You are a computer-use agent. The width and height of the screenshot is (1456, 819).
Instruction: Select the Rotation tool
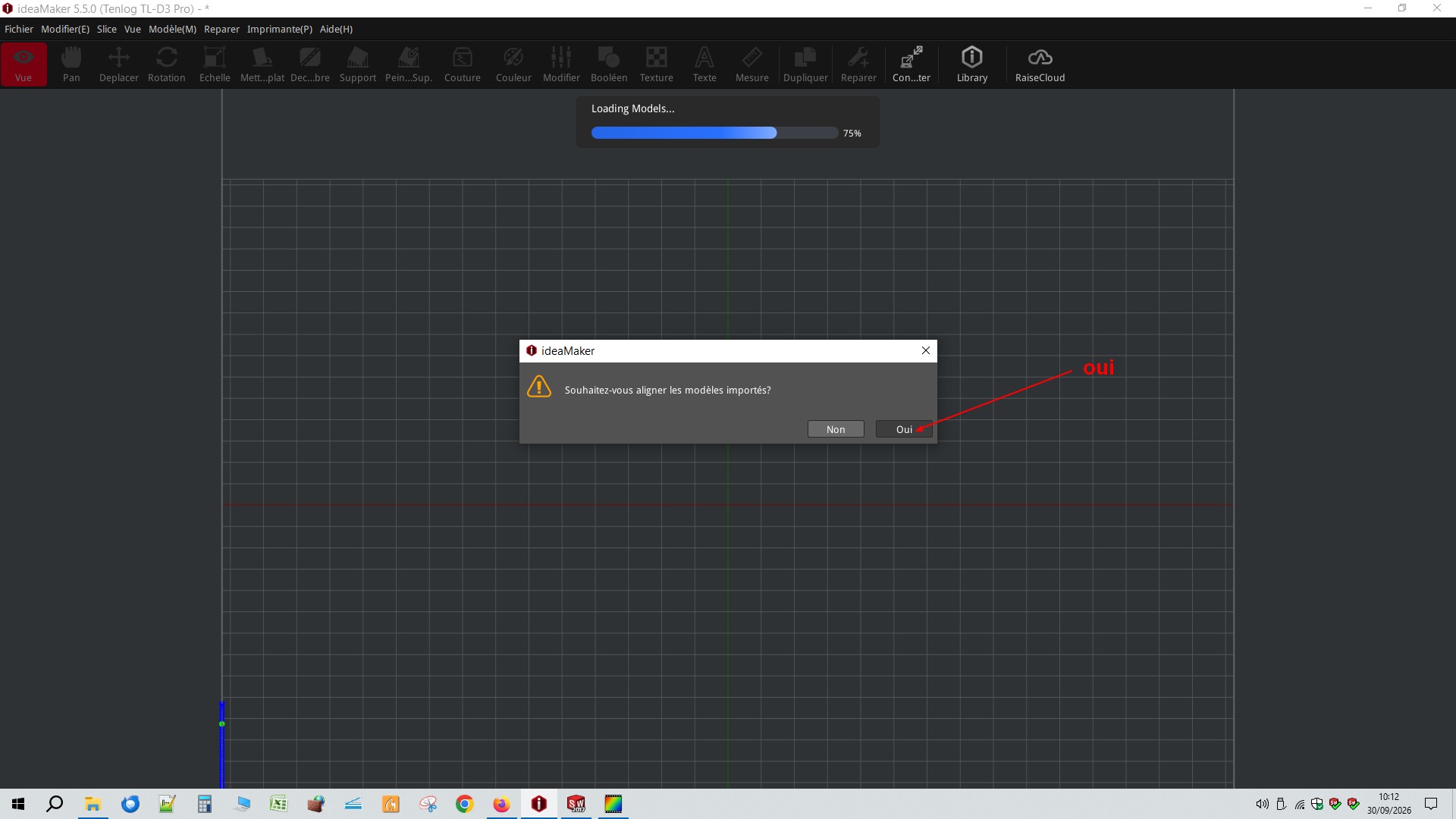point(167,64)
